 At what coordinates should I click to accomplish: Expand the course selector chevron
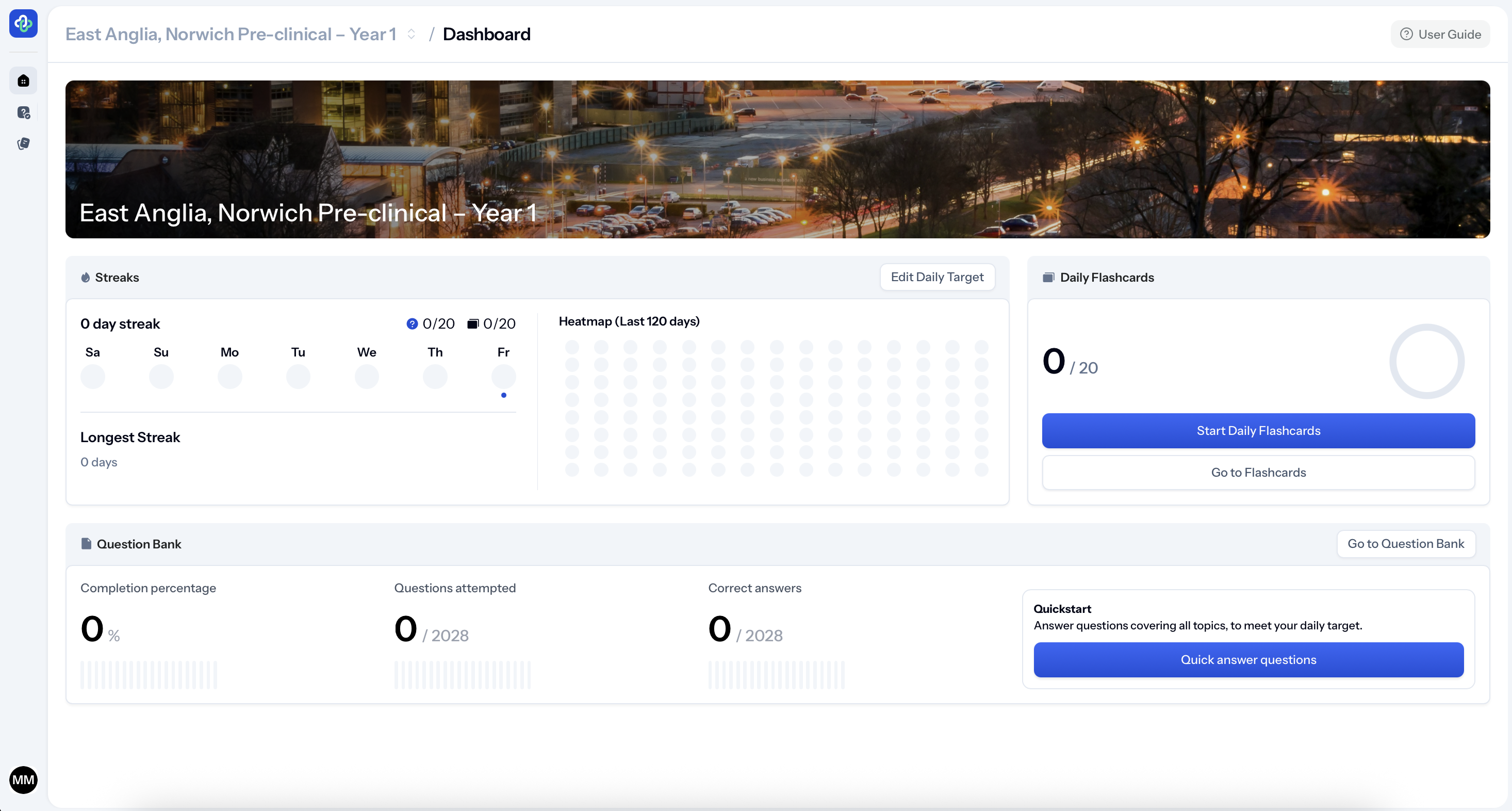(412, 34)
